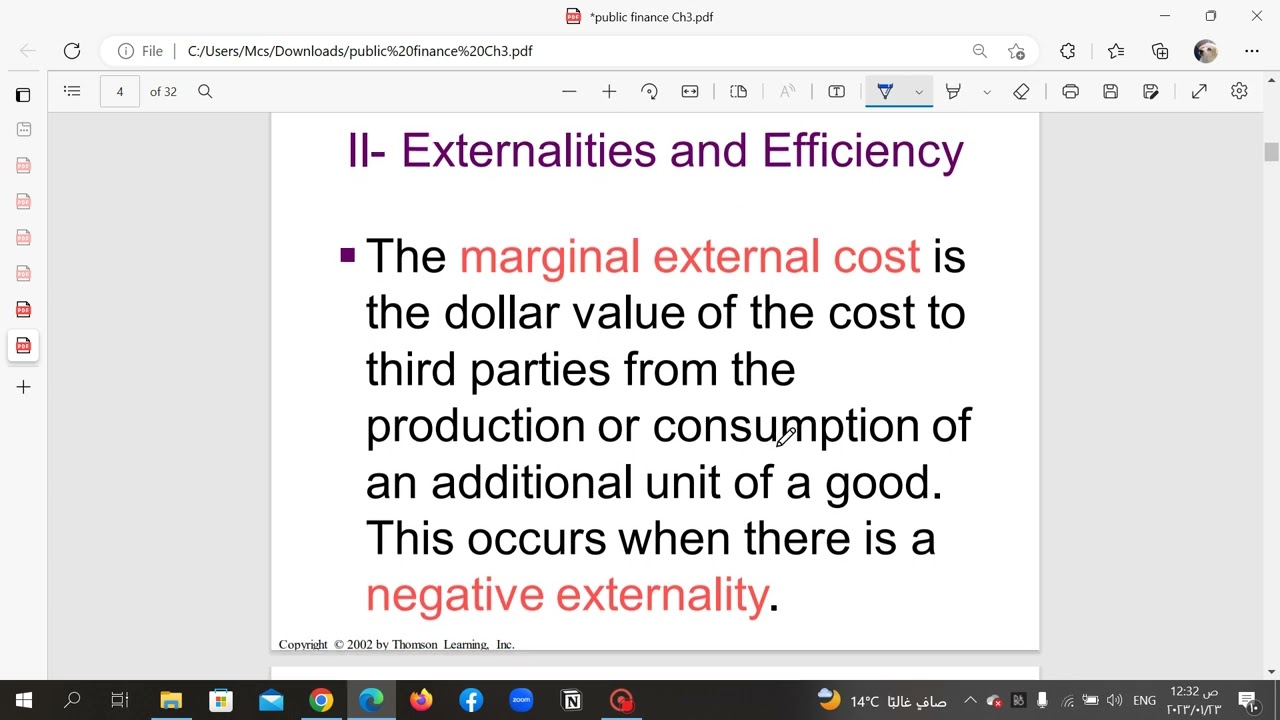Open Task View

click(x=120, y=700)
